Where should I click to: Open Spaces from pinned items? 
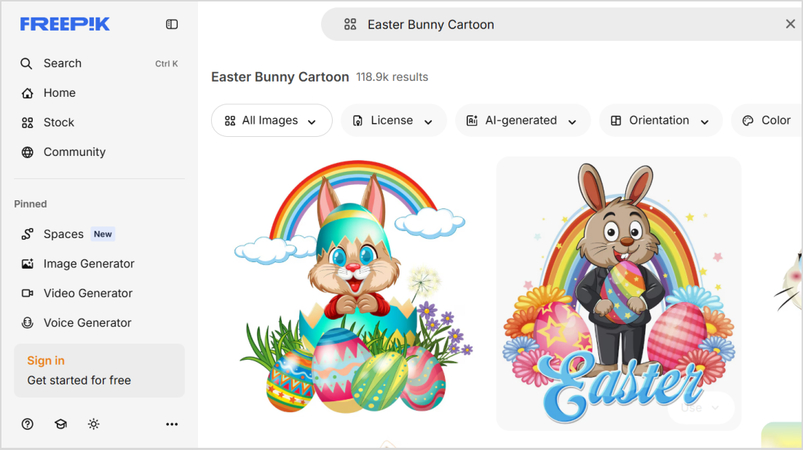(63, 234)
